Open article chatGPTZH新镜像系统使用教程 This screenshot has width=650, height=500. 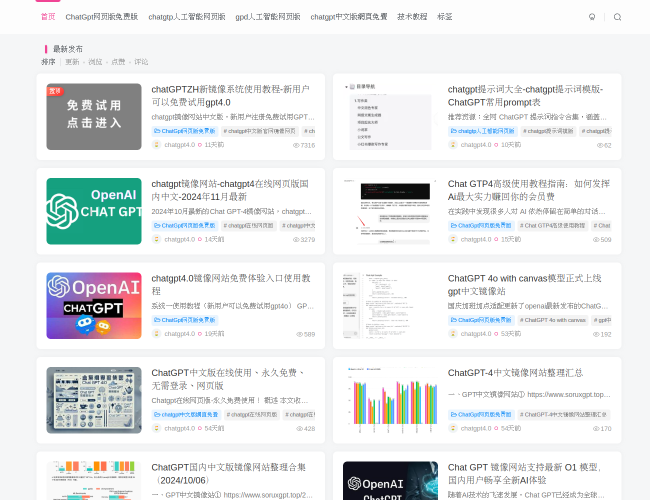coord(230,96)
